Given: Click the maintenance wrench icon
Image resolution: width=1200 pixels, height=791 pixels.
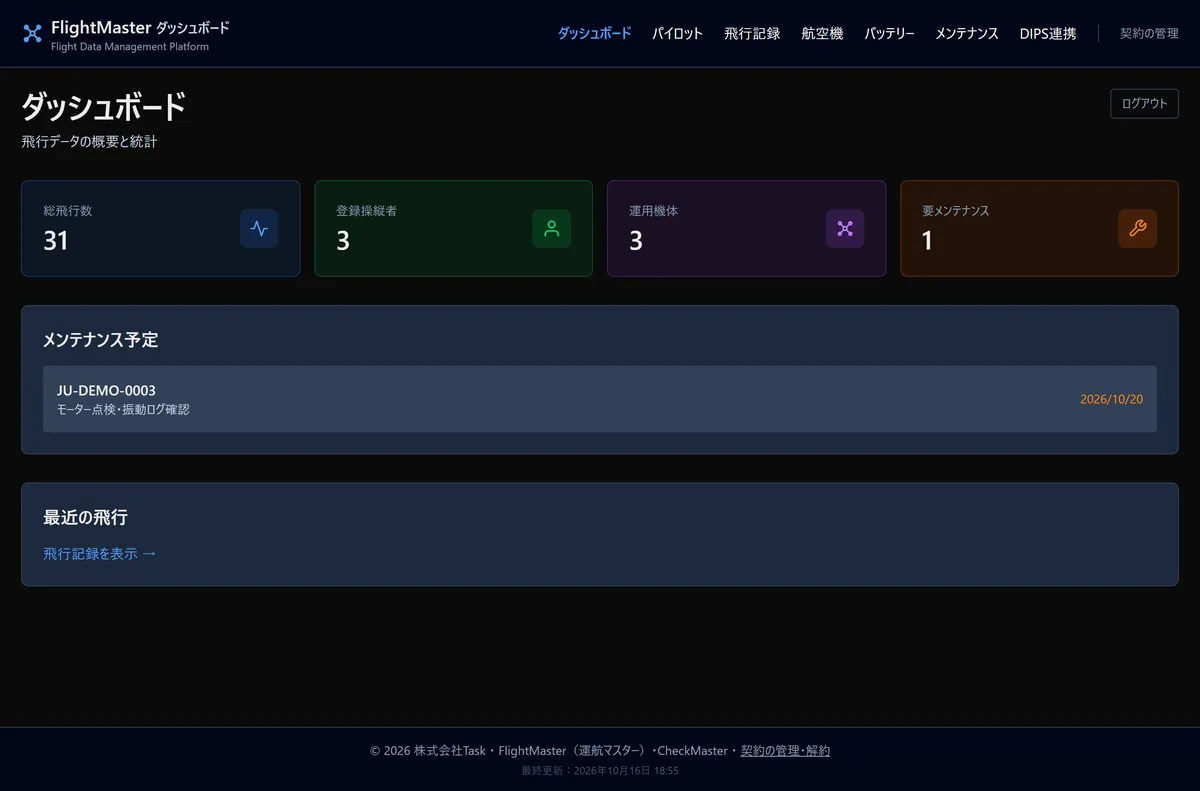Looking at the screenshot, I should pos(1137,228).
